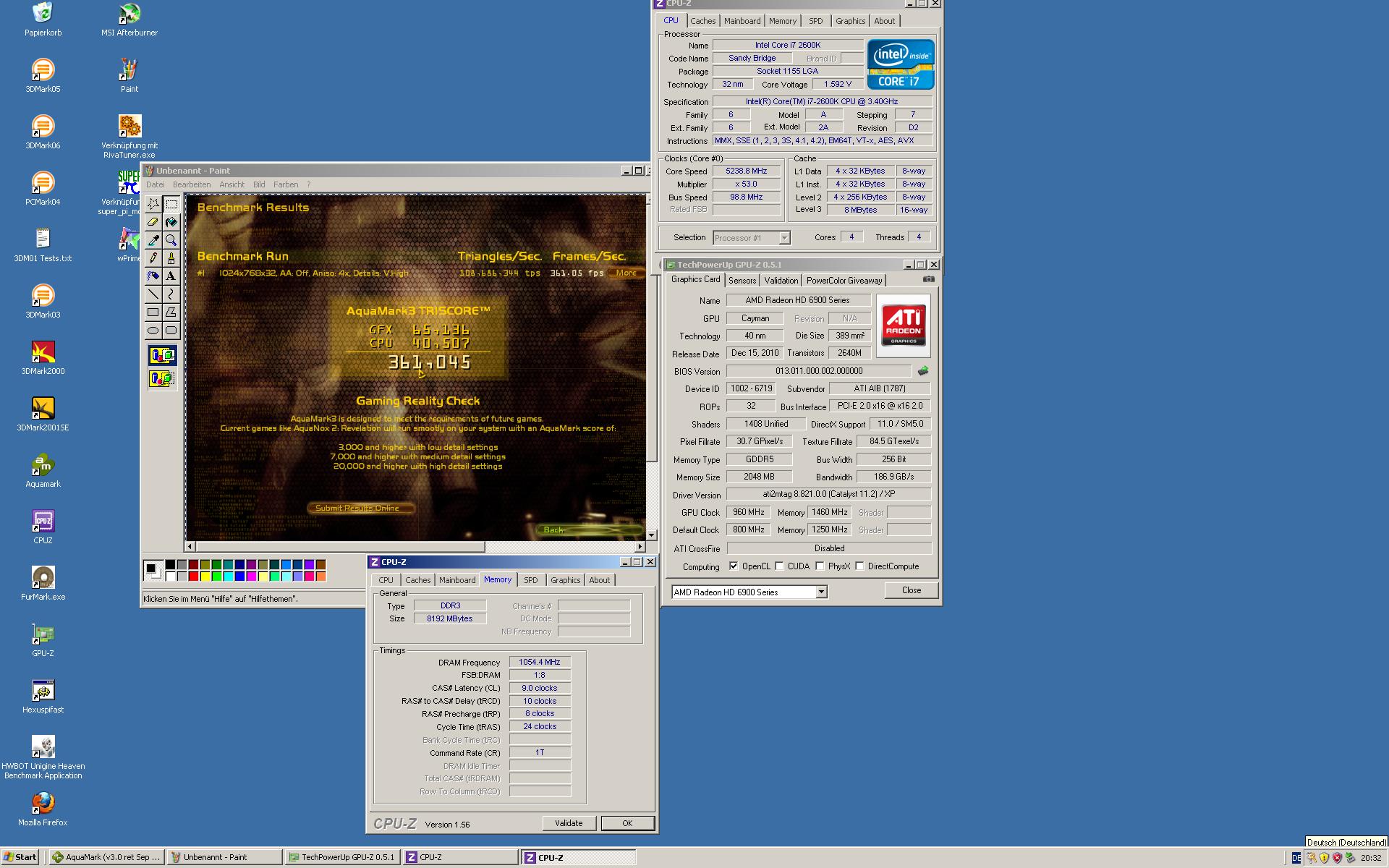The height and width of the screenshot is (868, 1389).
Task: Check the DirectCompute checkbox
Action: click(x=860, y=566)
